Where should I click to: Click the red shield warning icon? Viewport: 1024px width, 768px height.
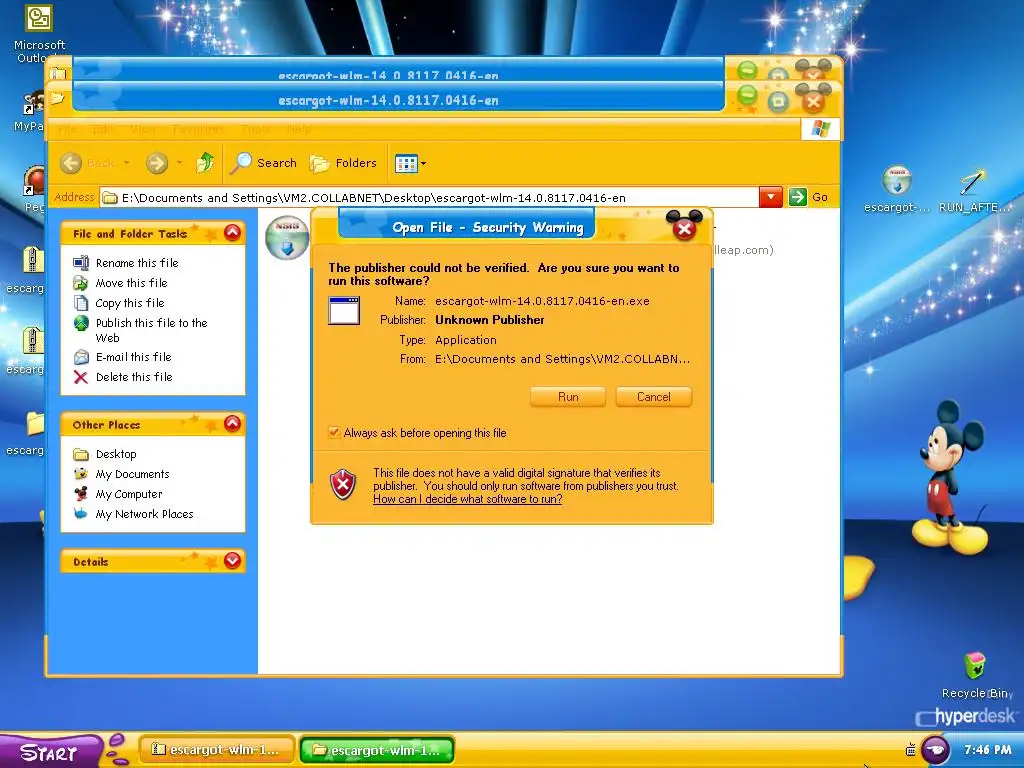[343, 485]
